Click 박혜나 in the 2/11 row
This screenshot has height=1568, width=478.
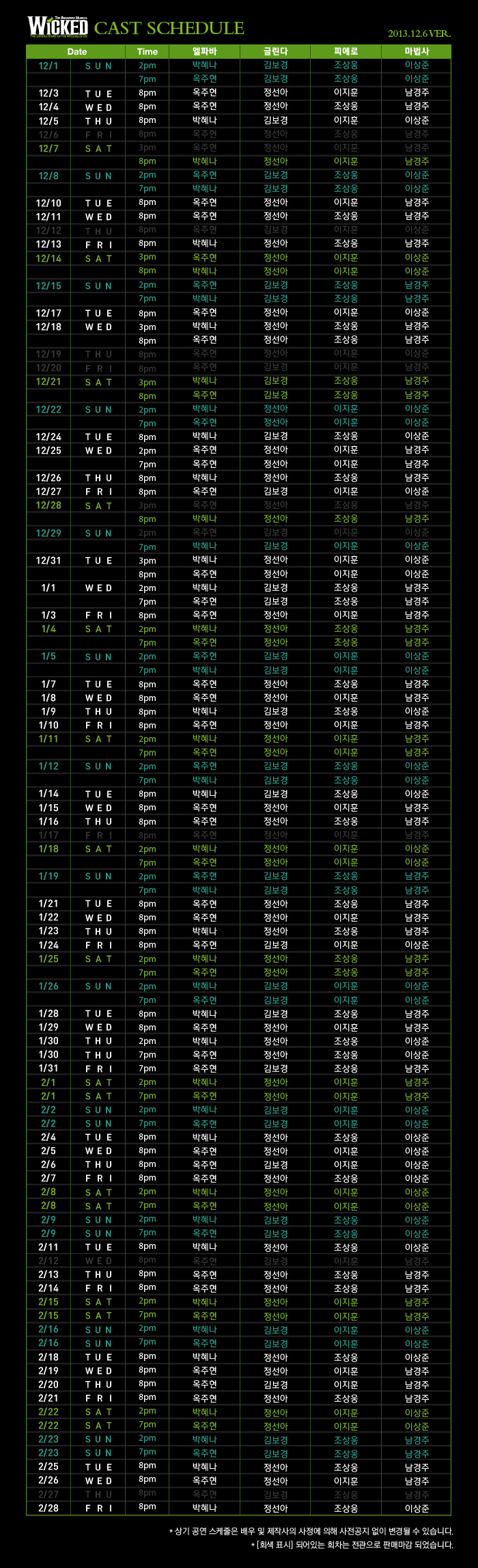tap(204, 1247)
